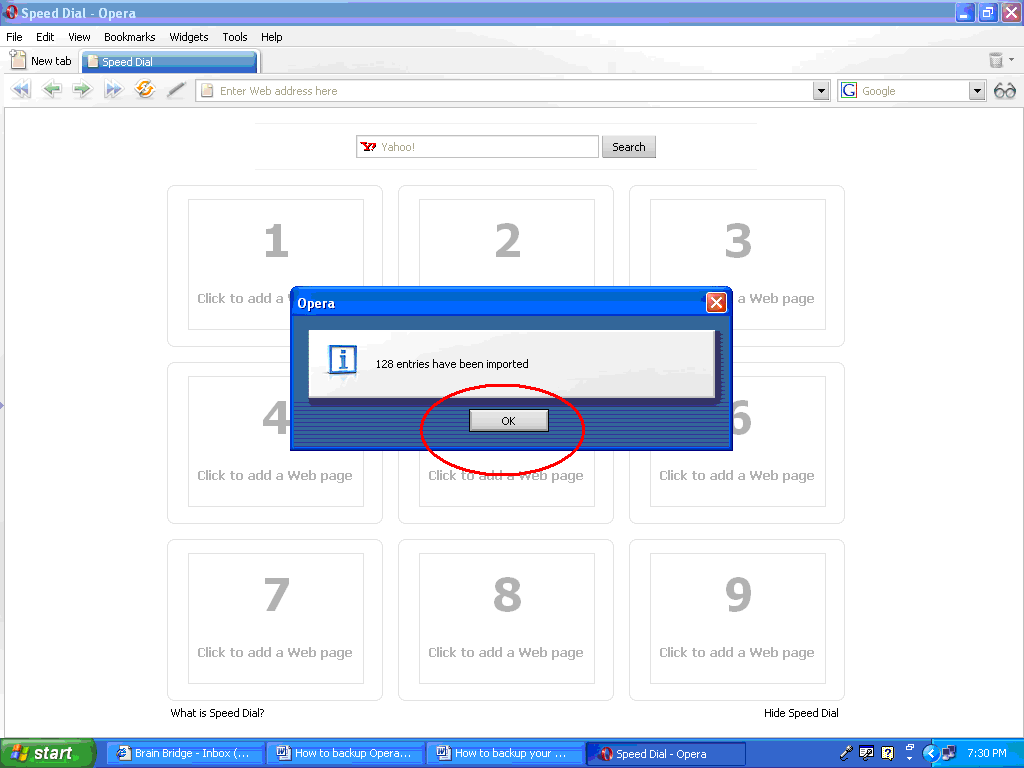Click the window-with-wrench icon in the taskbar

point(867,753)
